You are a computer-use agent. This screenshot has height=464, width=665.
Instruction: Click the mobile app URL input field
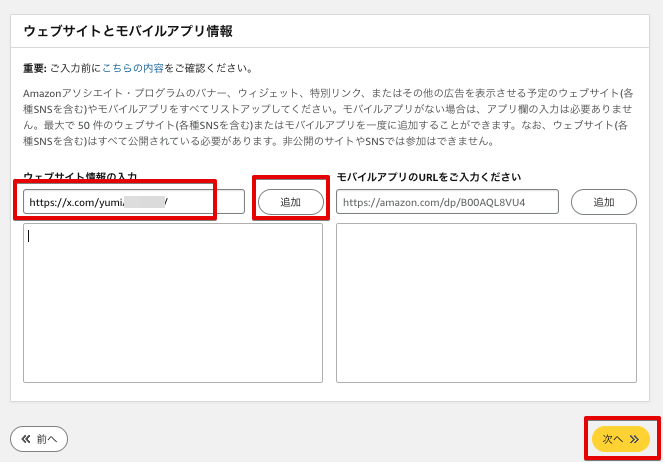[x=447, y=202]
